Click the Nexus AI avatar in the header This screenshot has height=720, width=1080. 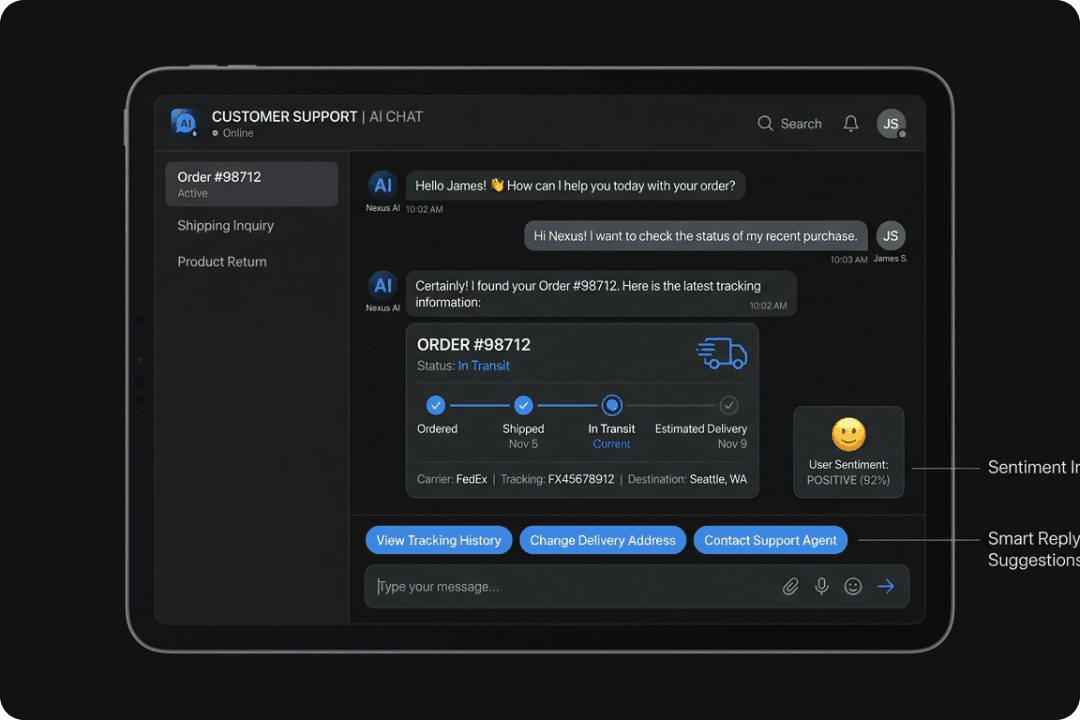(184, 121)
